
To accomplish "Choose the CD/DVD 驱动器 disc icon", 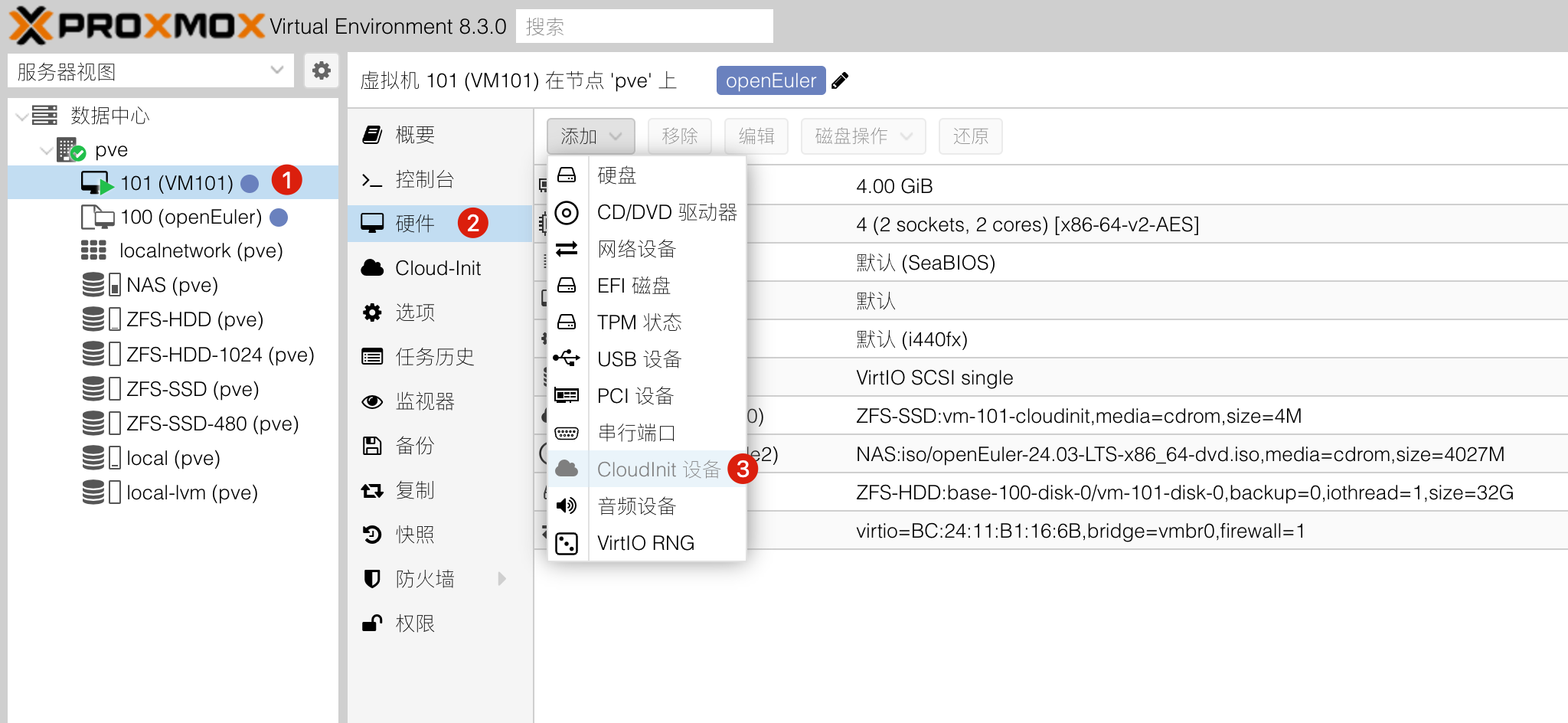I will [x=567, y=212].
